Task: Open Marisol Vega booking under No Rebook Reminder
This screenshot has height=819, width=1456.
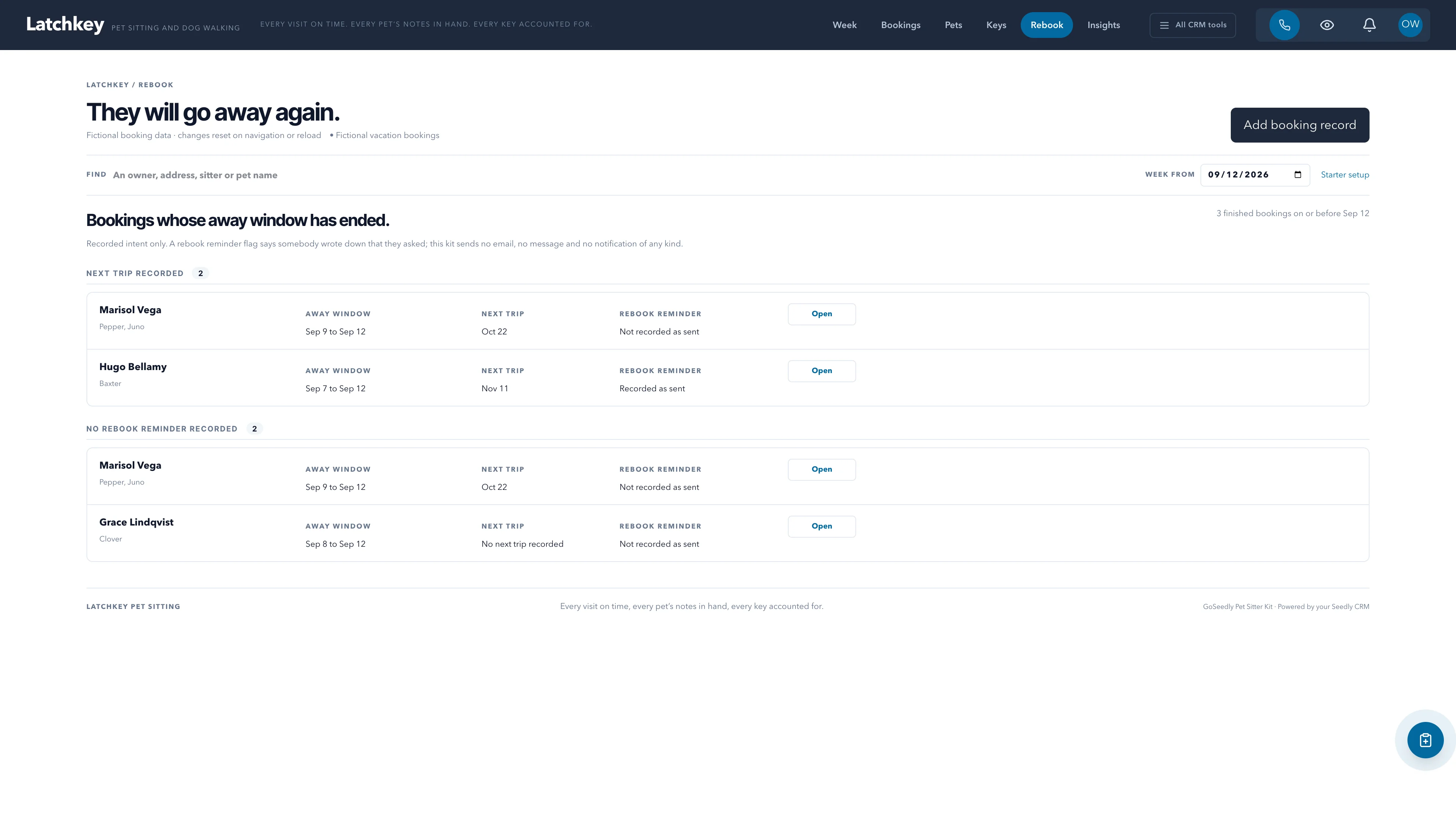Action: pos(821,470)
